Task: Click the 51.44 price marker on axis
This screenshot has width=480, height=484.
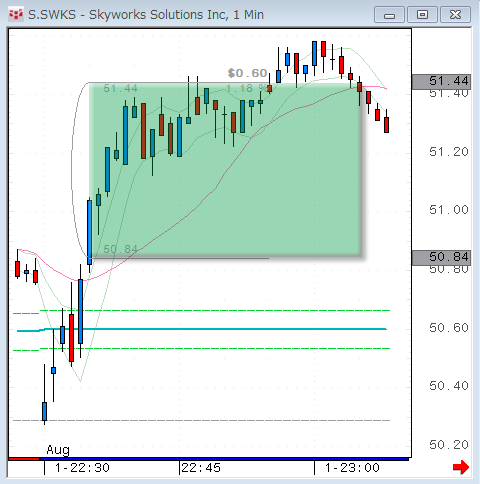Action: point(442,81)
